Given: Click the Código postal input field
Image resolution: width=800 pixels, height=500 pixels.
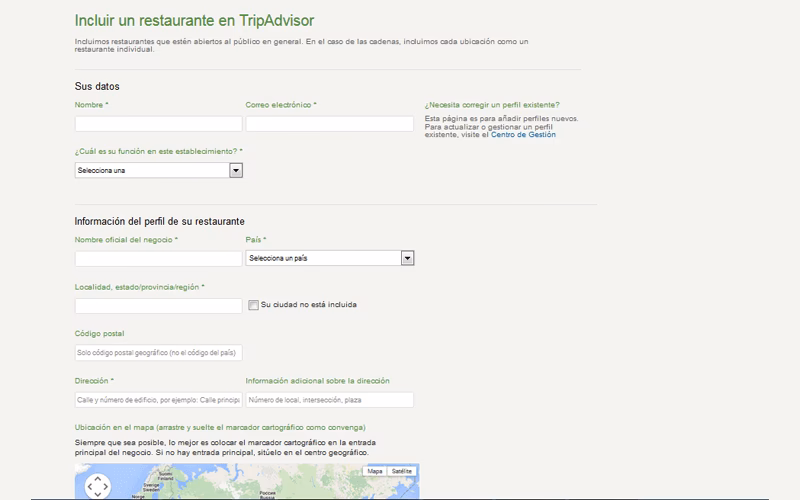Looking at the screenshot, I should pyautogui.click(x=158, y=353).
